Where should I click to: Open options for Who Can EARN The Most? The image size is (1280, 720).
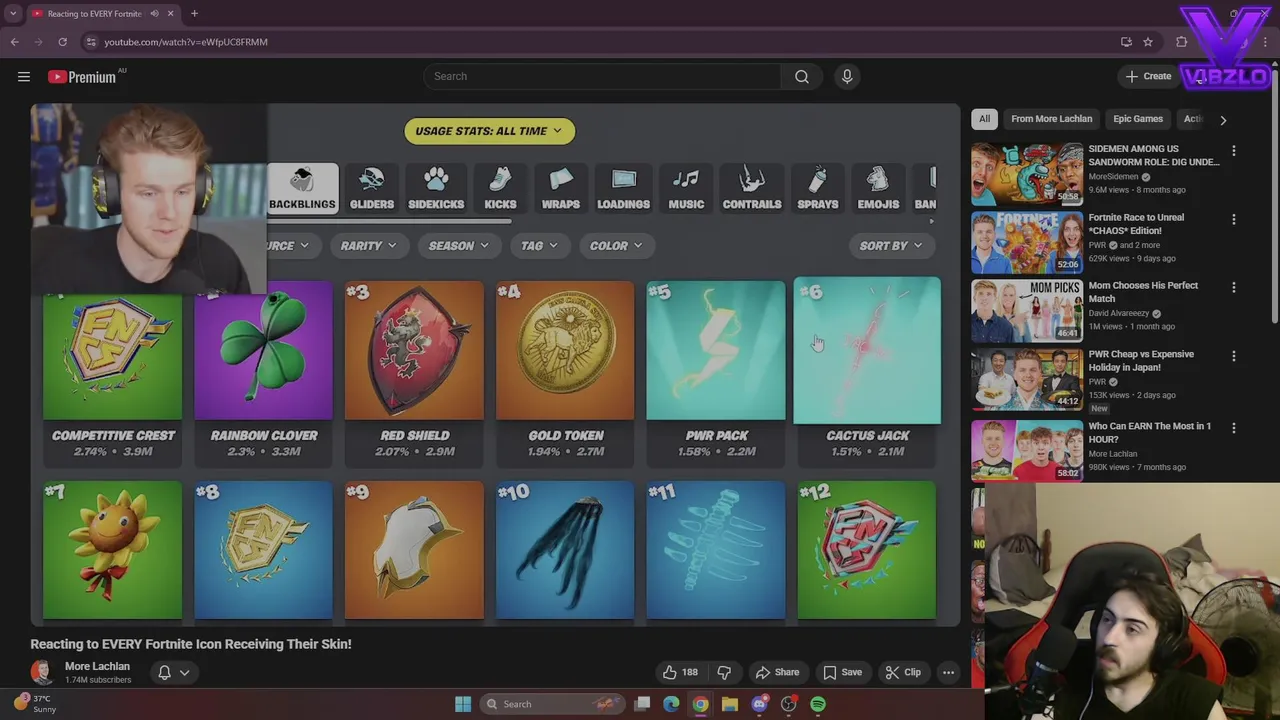point(1233,428)
